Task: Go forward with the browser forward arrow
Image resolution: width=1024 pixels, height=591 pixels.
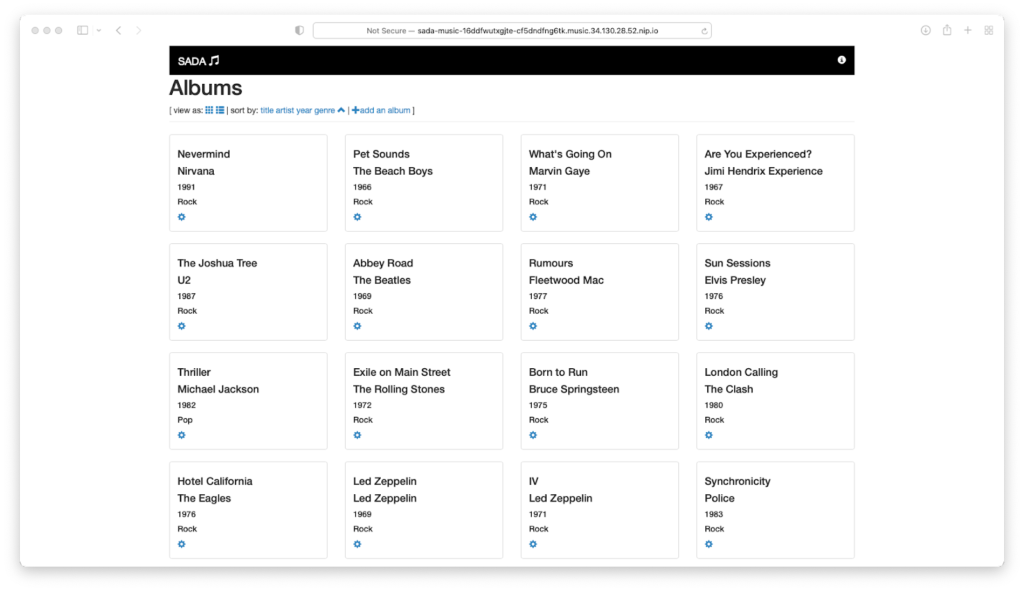Action: [138, 30]
